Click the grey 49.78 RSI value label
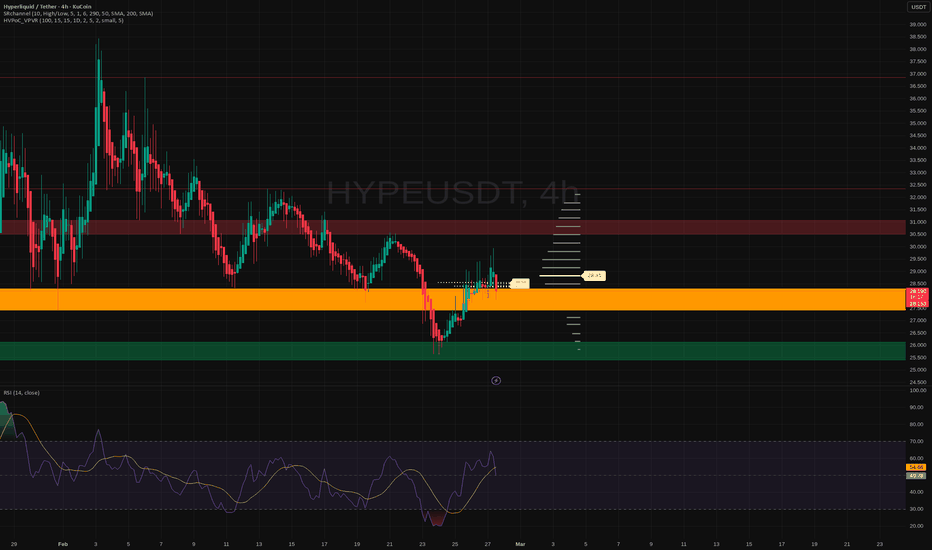 coord(916,476)
